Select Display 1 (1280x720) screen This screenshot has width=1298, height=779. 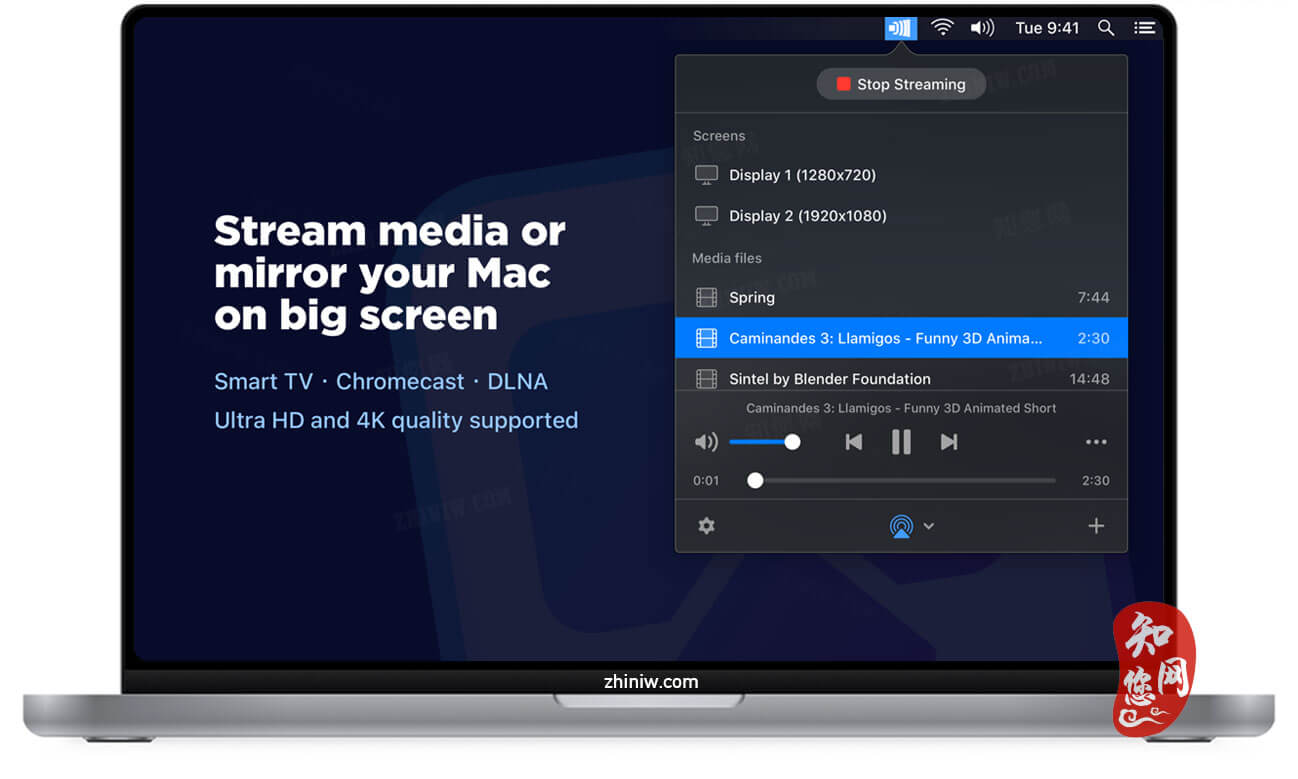pyautogui.click(x=901, y=175)
